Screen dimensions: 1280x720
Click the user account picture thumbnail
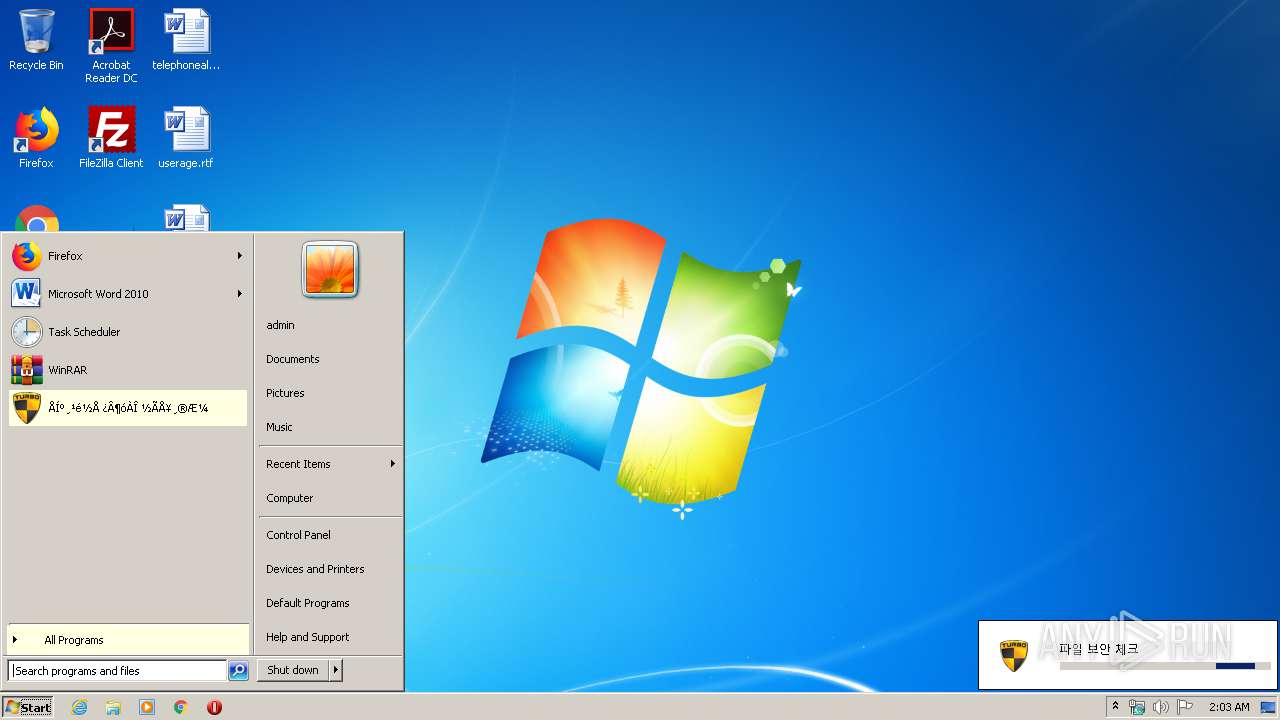coord(330,270)
